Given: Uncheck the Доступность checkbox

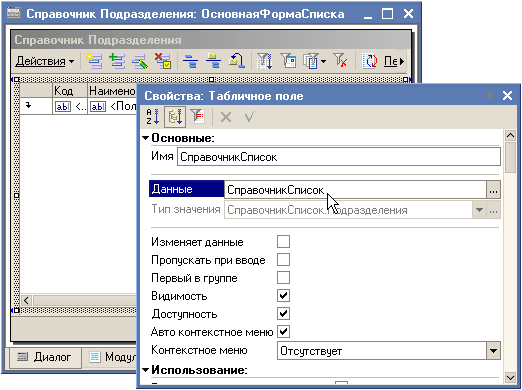Looking at the screenshot, I should 283,314.
